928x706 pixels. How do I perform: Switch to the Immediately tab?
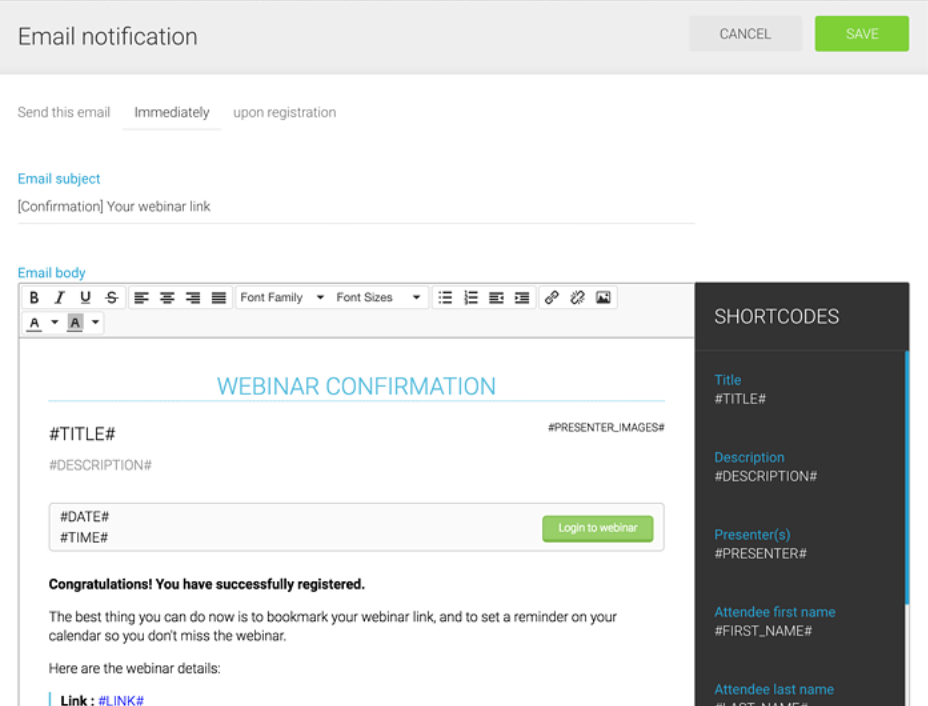(x=171, y=112)
